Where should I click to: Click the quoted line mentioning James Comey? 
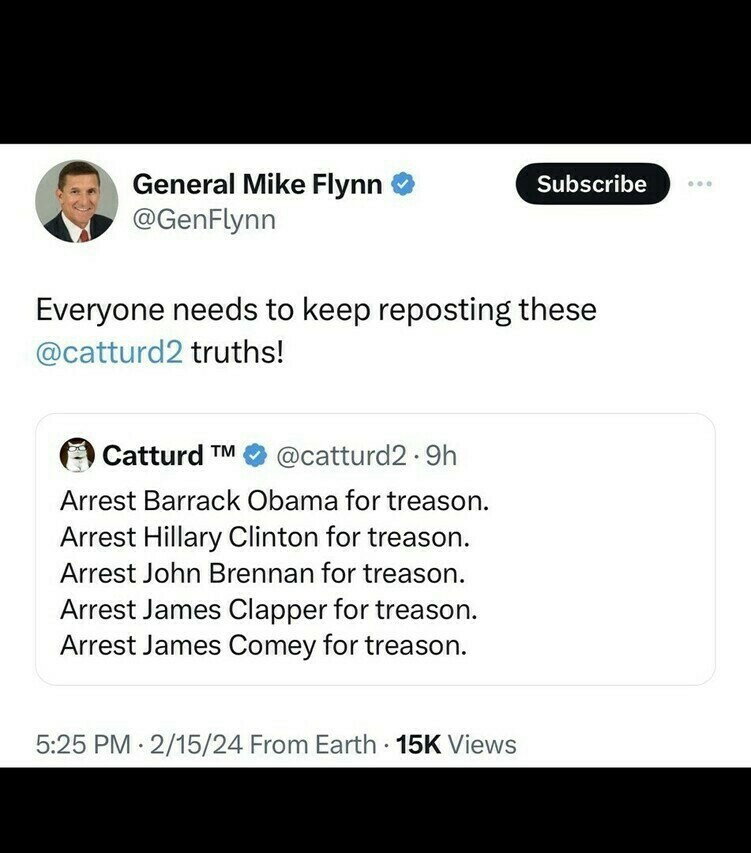(263, 646)
